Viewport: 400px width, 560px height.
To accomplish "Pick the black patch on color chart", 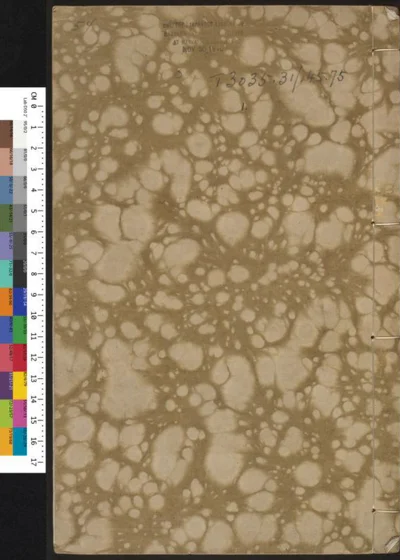I will point(20,274).
